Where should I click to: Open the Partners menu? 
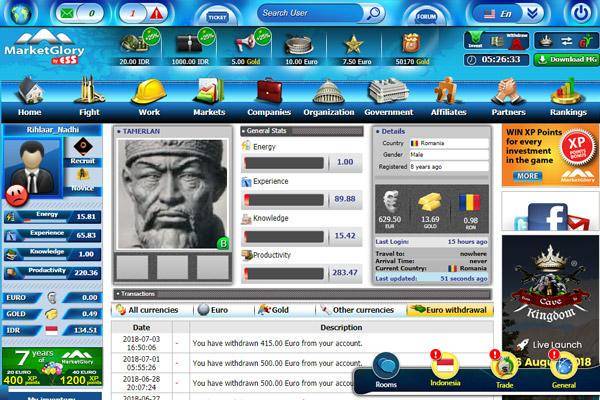click(x=508, y=97)
